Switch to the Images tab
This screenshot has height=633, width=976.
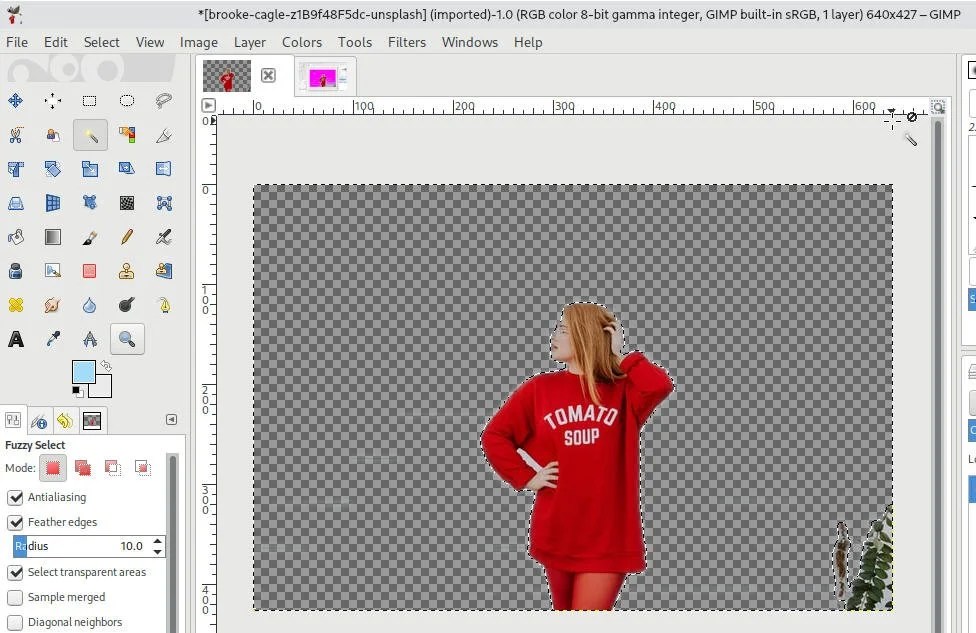[92, 421]
